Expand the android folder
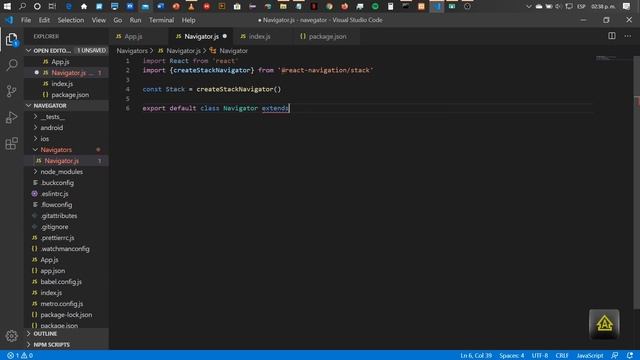640x360 pixels. (66, 128)
